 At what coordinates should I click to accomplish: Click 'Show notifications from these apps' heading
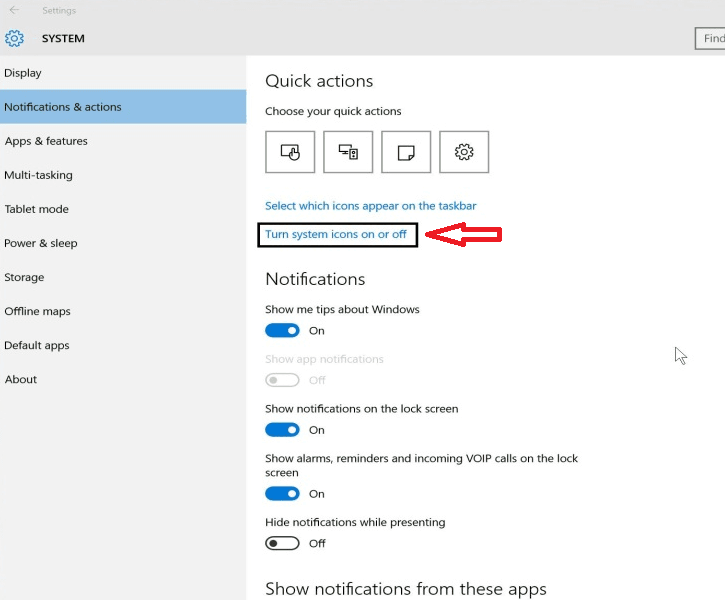pos(406,589)
